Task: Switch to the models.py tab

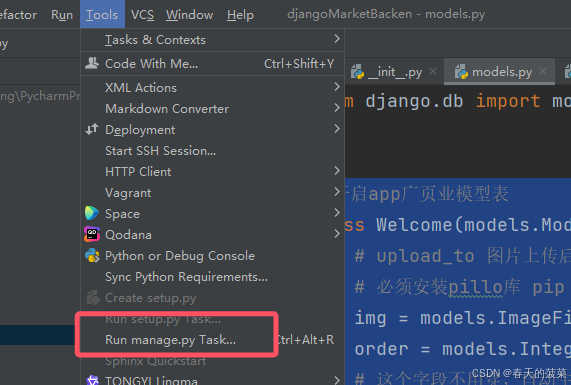Action: click(x=500, y=72)
